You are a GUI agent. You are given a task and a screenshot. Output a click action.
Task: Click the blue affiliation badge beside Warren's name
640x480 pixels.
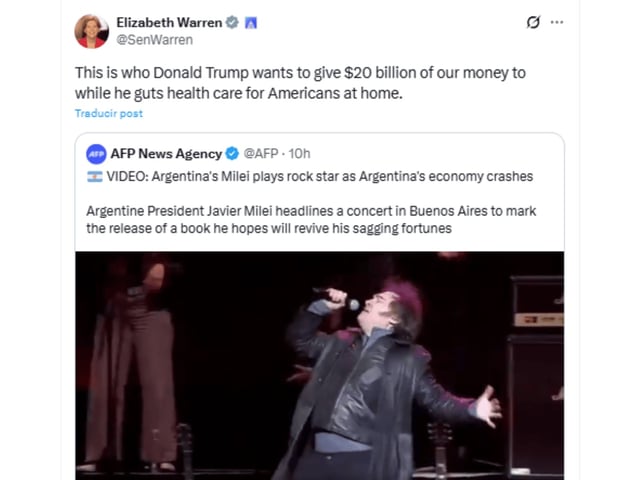click(251, 23)
